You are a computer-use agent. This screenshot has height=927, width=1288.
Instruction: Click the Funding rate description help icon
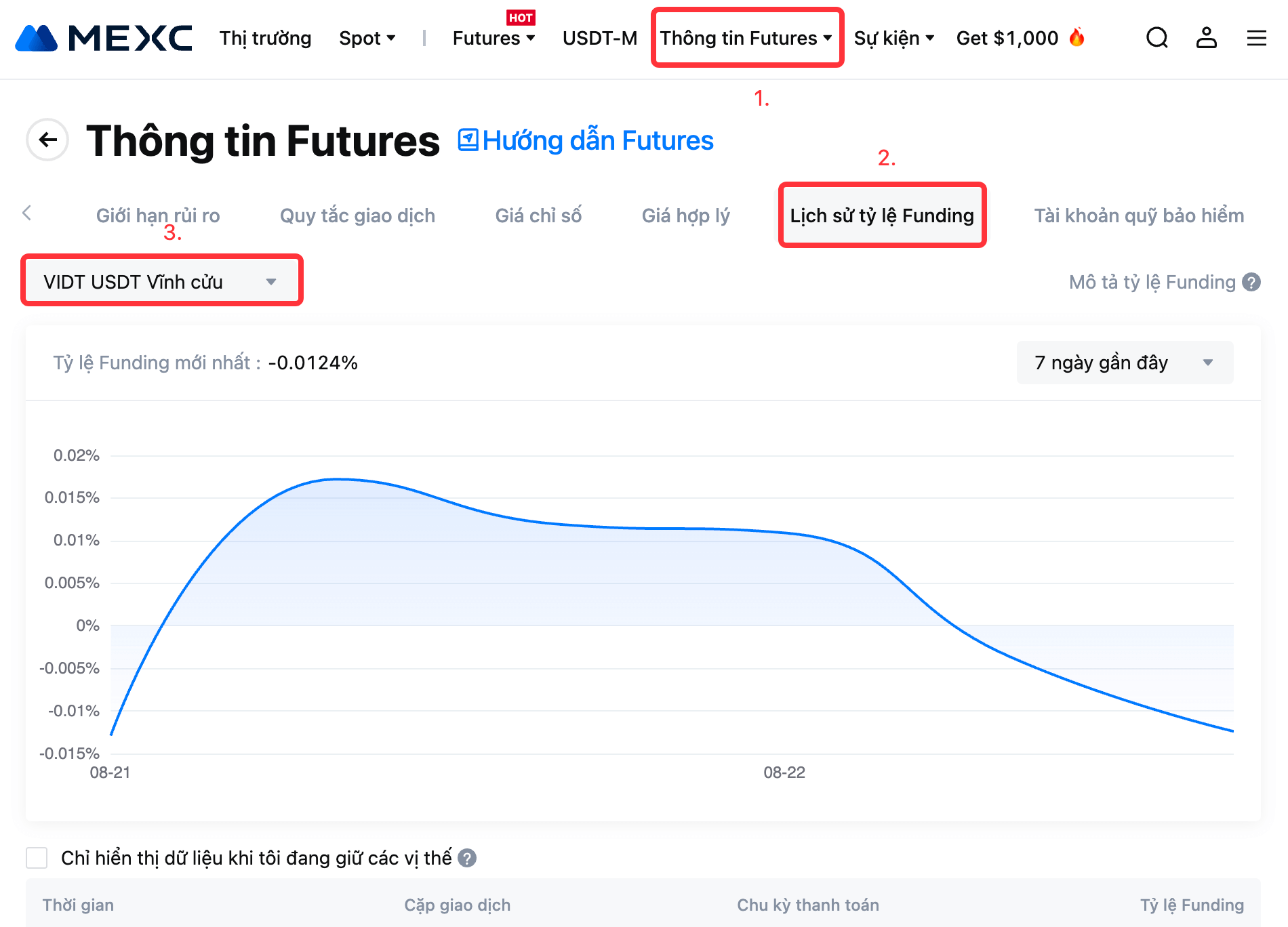point(1251,282)
